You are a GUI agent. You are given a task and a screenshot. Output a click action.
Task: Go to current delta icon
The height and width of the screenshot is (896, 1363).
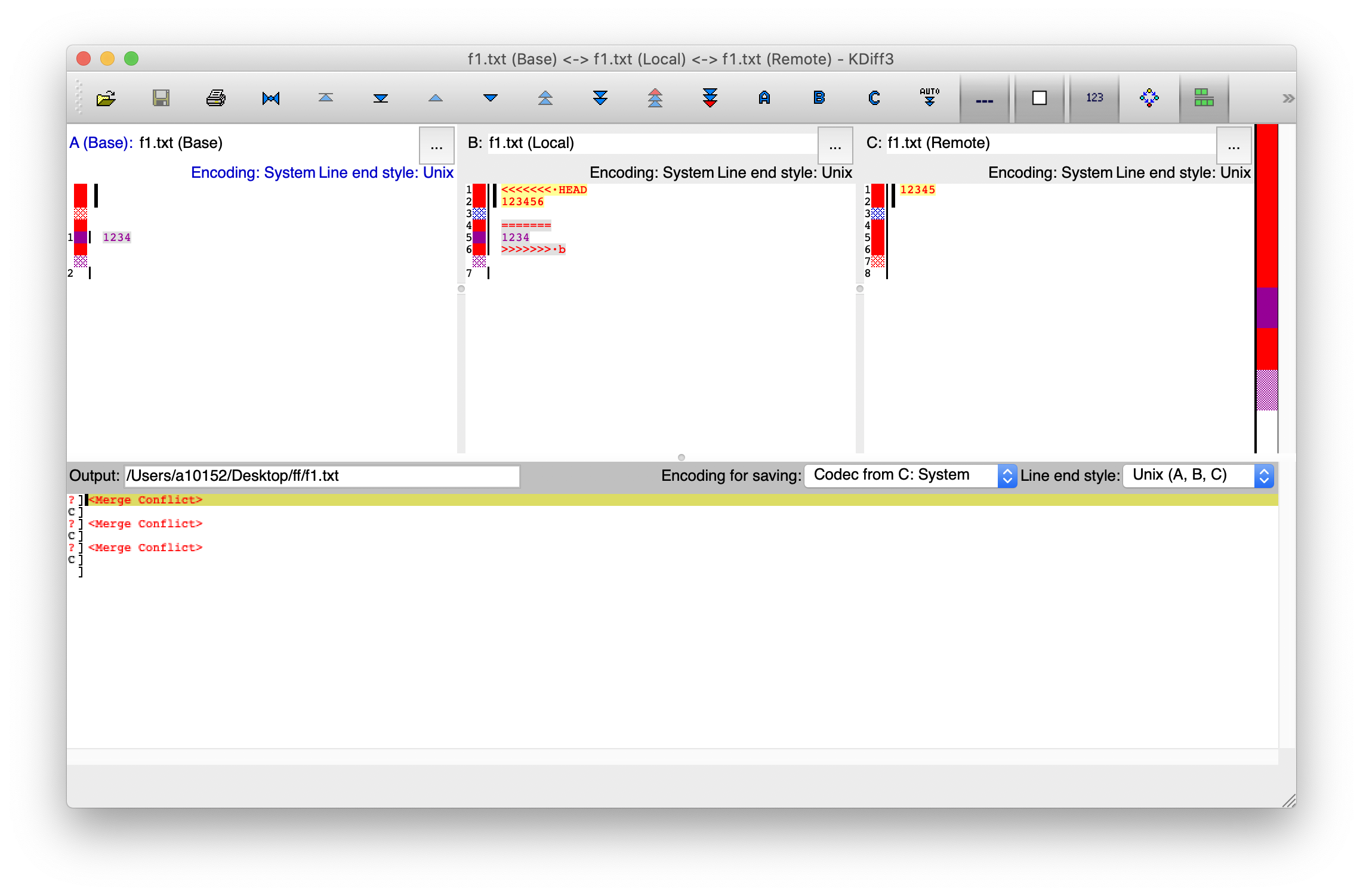271,98
